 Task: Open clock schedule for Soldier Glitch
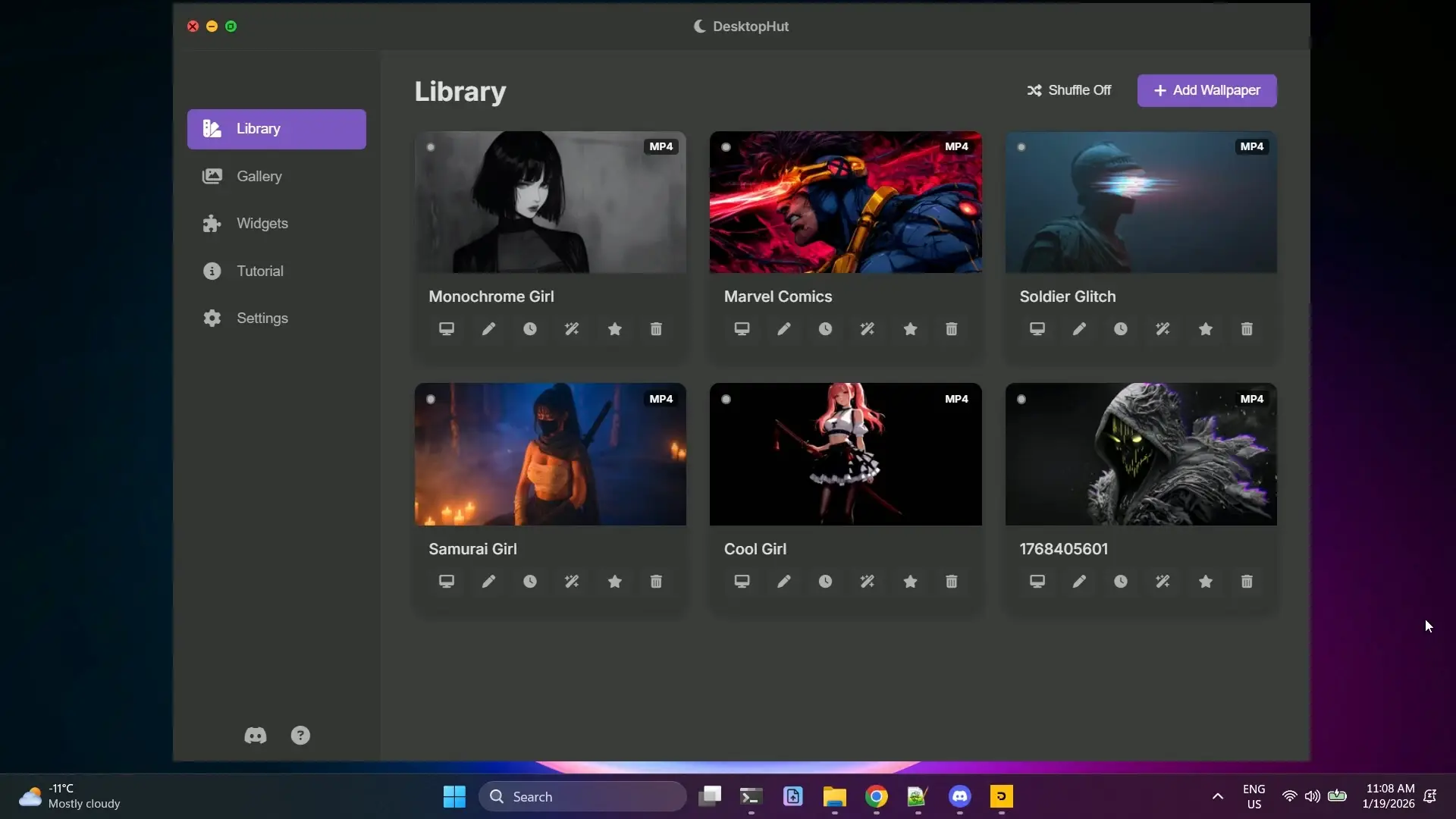[x=1121, y=329]
